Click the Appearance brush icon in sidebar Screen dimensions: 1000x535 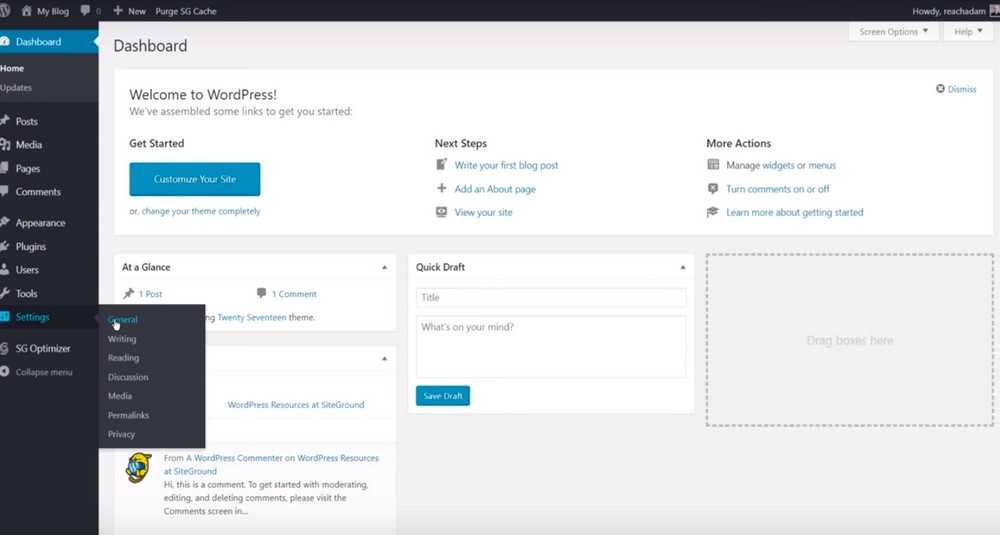(5, 223)
